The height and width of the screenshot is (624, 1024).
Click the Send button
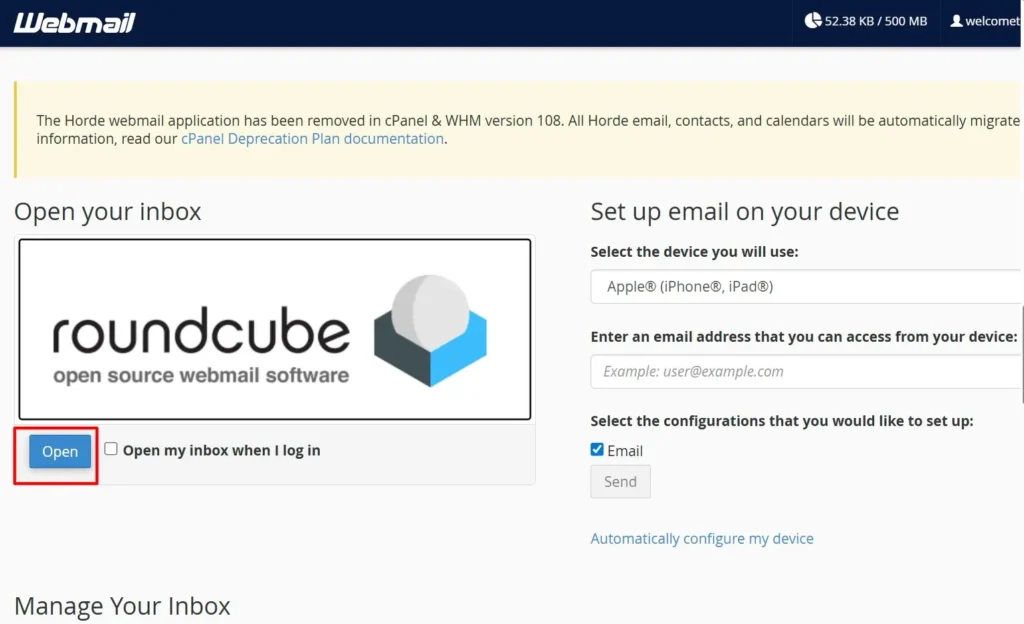click(620, 482)
